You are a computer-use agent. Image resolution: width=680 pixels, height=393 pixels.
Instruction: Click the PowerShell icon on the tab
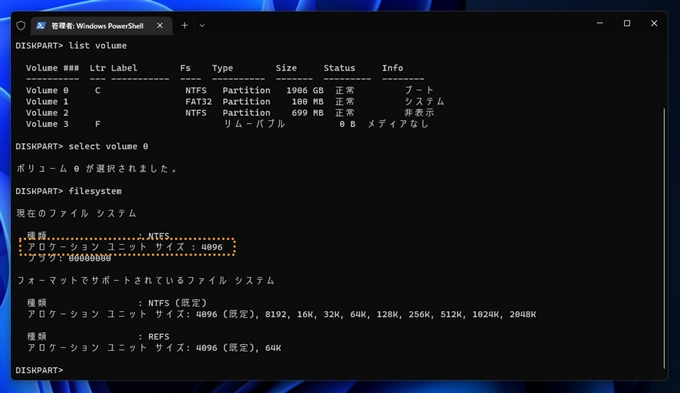(41, 26)
